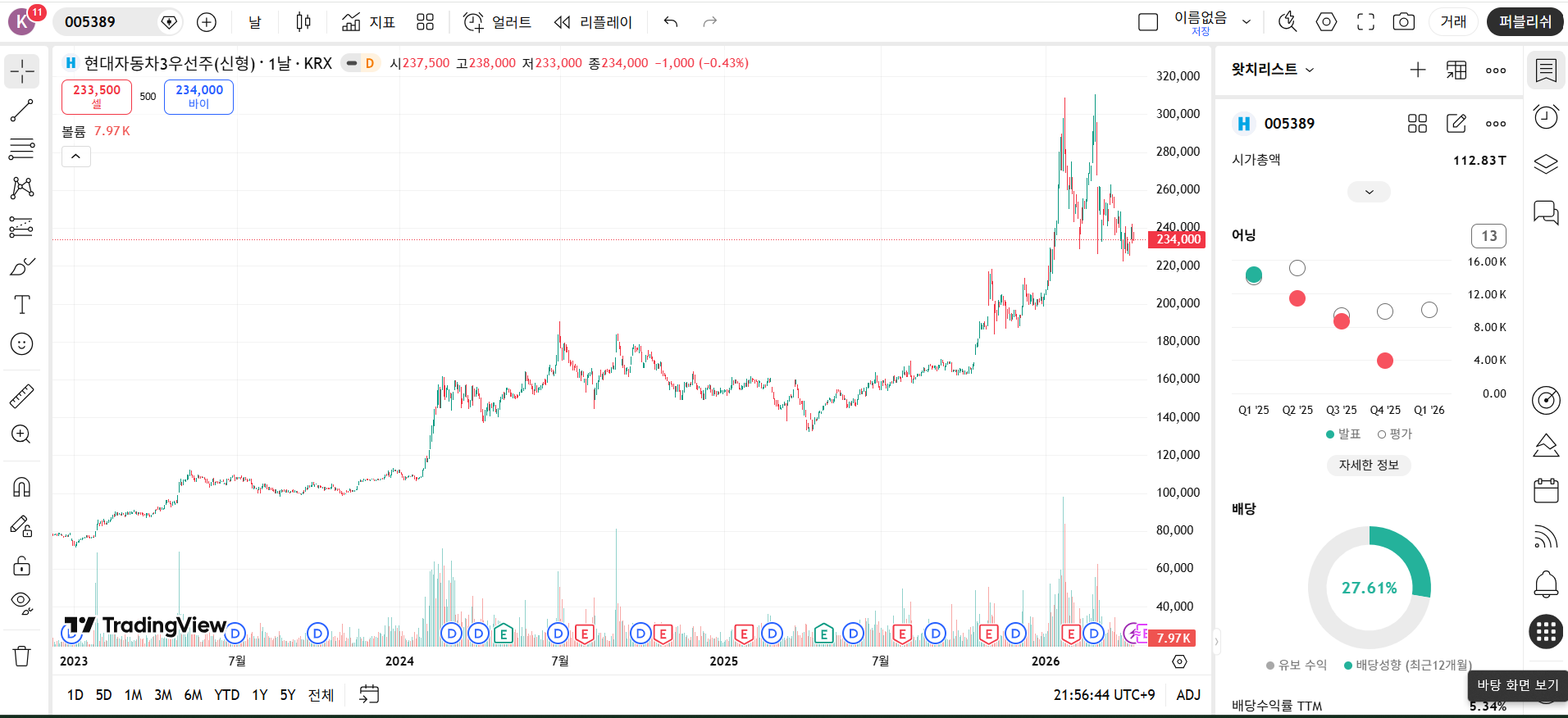Select the 5Y time range
Screen dimensions: 1568x718
(287, 695)
